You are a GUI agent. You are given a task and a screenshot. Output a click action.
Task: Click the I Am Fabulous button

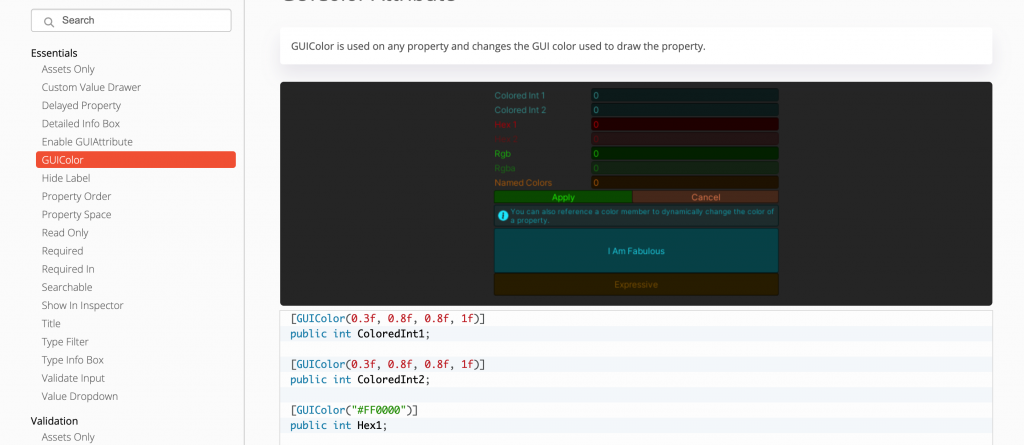coord(636,251)
